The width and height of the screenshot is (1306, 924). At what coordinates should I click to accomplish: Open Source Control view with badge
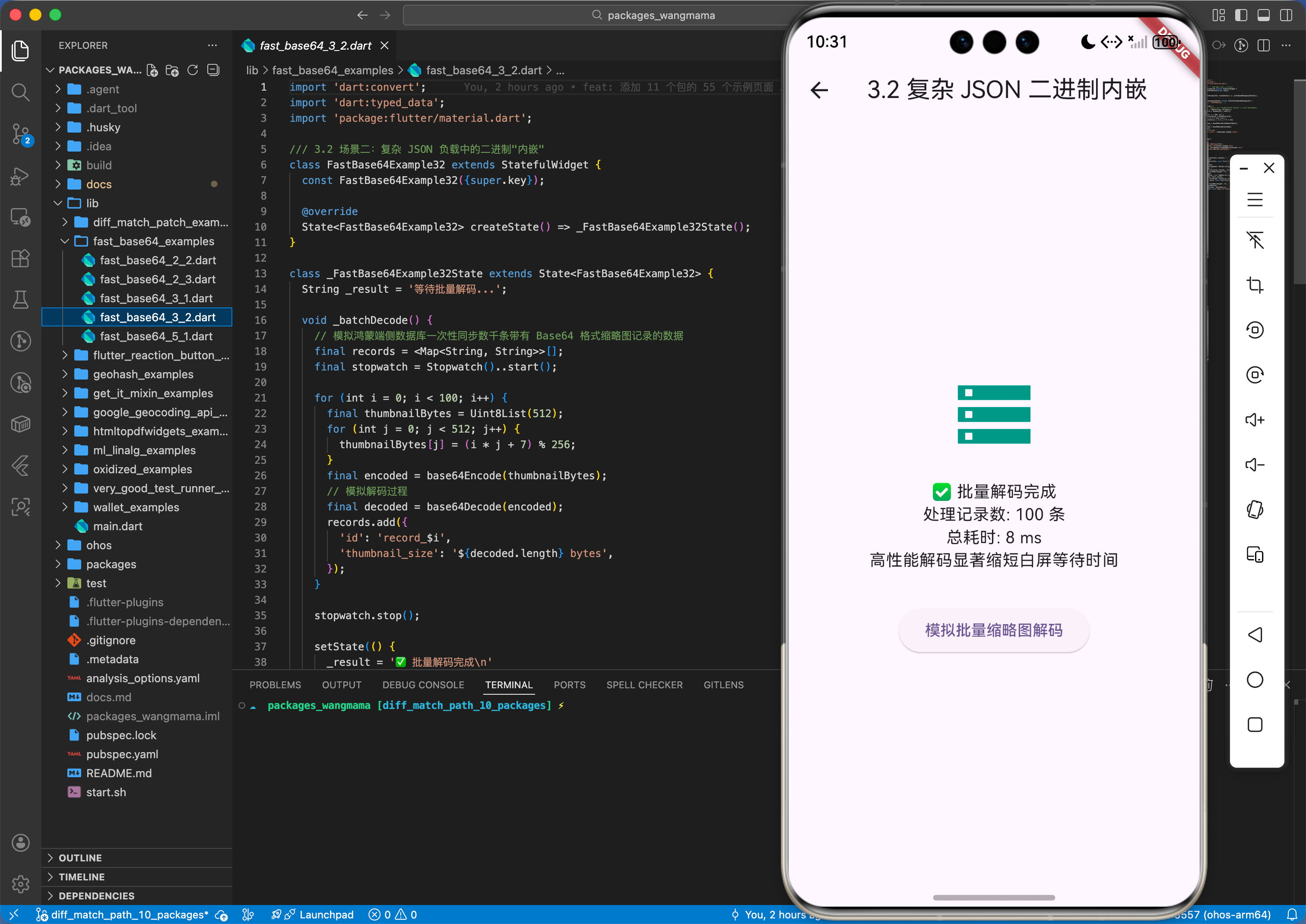pos(20,134)
